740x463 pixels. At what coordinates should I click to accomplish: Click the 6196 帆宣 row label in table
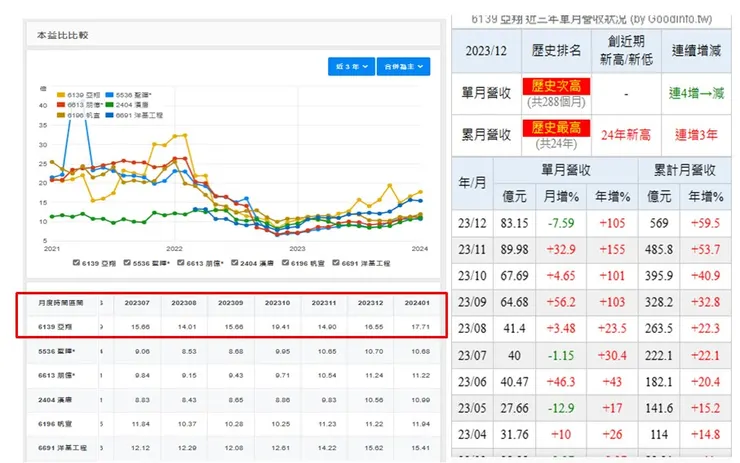tap(55, 424)
